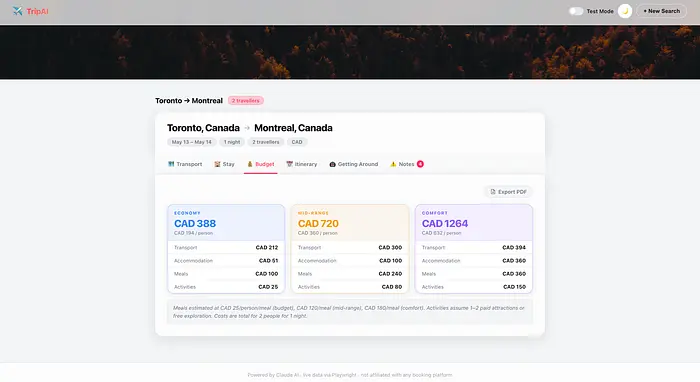Click the CAD 360 / person text
The image size is (700, 382).
[317, 233]
